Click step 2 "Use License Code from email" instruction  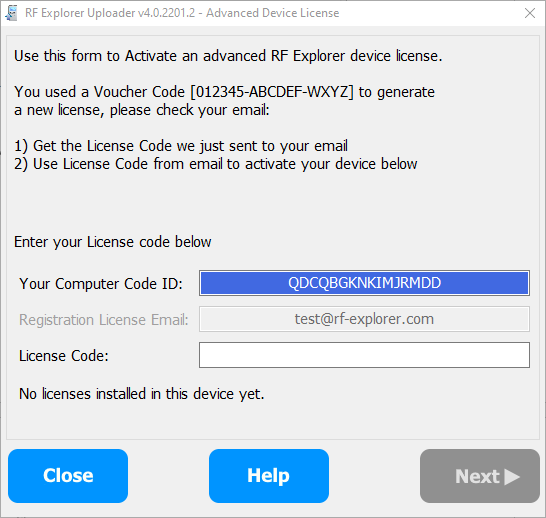coord(216,164)
